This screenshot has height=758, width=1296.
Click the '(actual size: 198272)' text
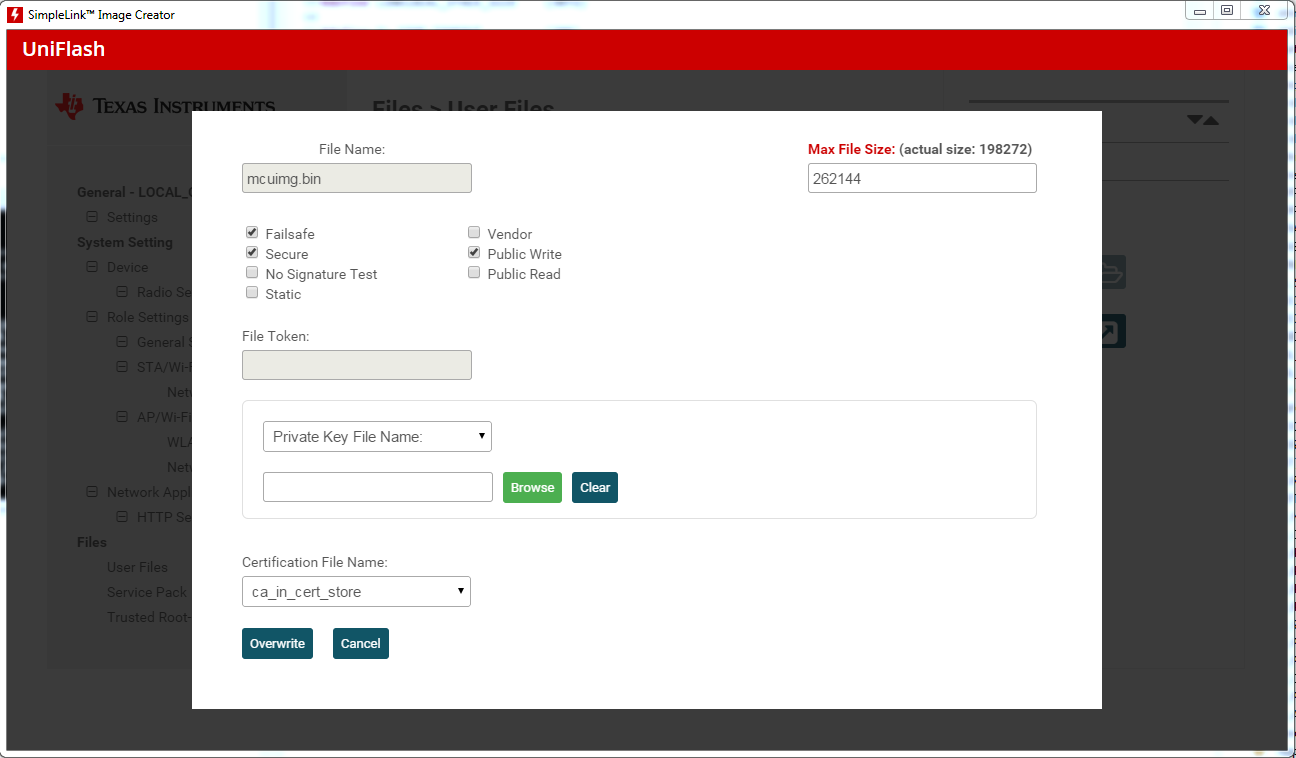[966, 149]
